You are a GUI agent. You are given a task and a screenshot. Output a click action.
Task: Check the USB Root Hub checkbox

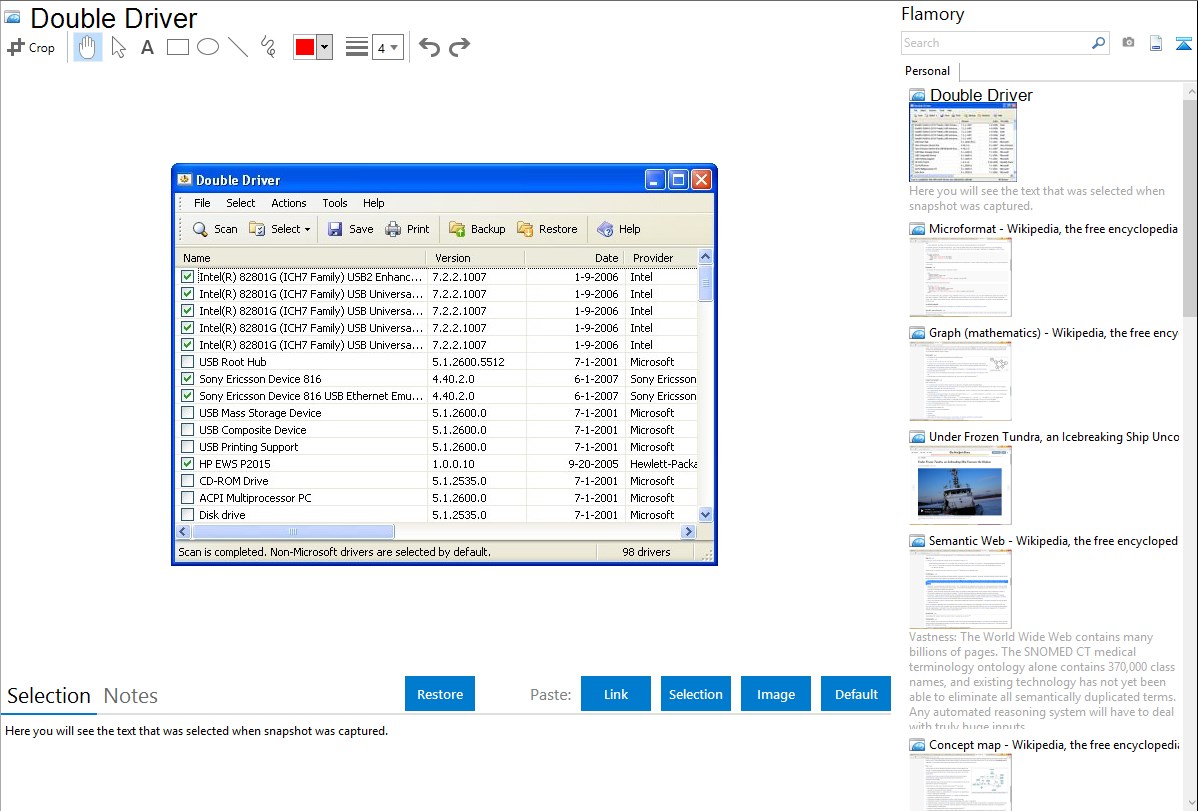point(187,362)
